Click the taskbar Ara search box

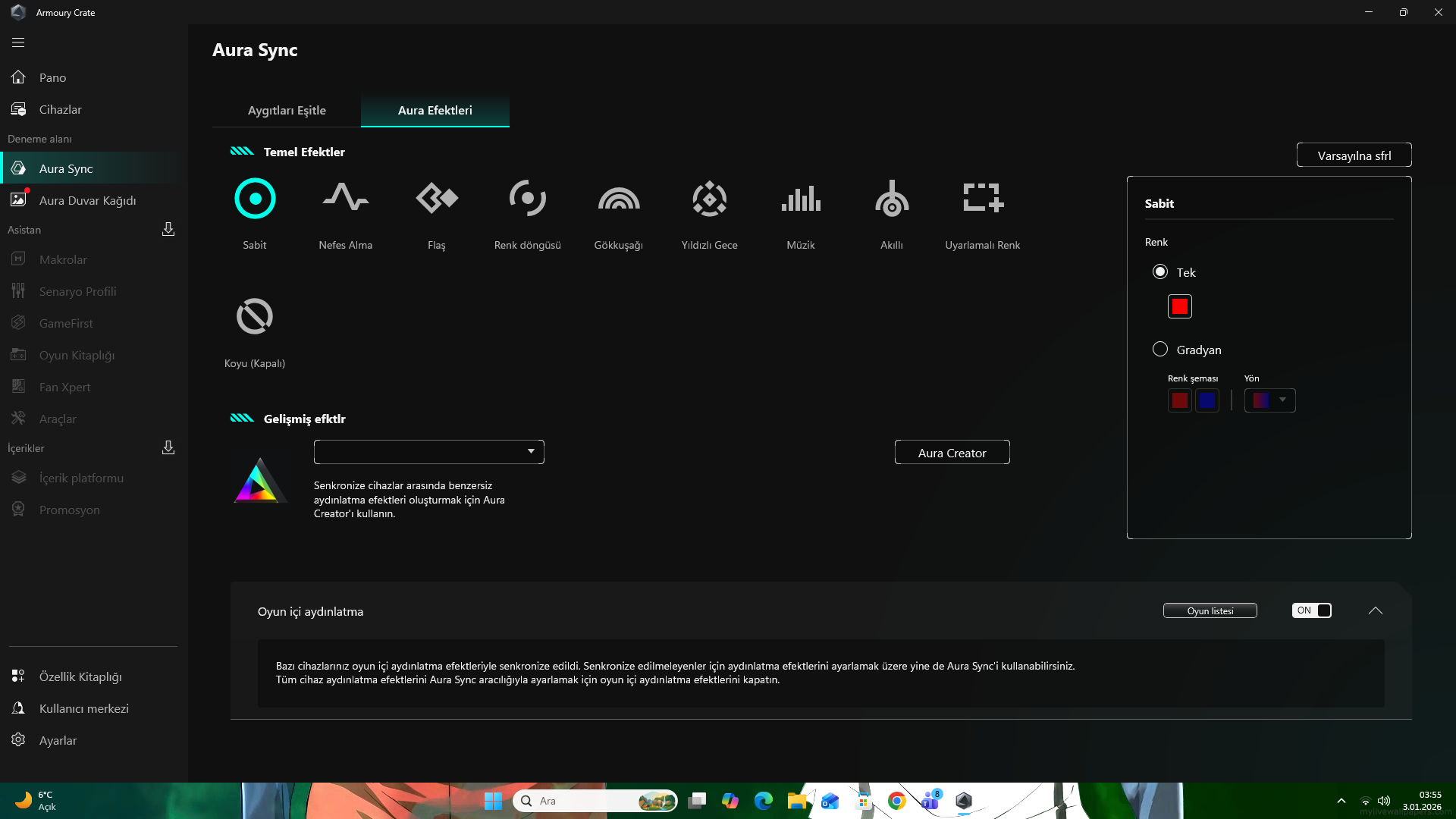click(x=595, y=801)
